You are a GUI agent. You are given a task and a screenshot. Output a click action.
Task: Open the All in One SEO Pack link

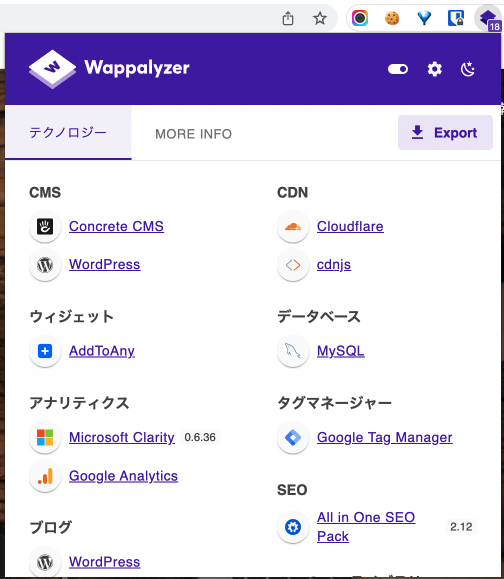(366, 527)
